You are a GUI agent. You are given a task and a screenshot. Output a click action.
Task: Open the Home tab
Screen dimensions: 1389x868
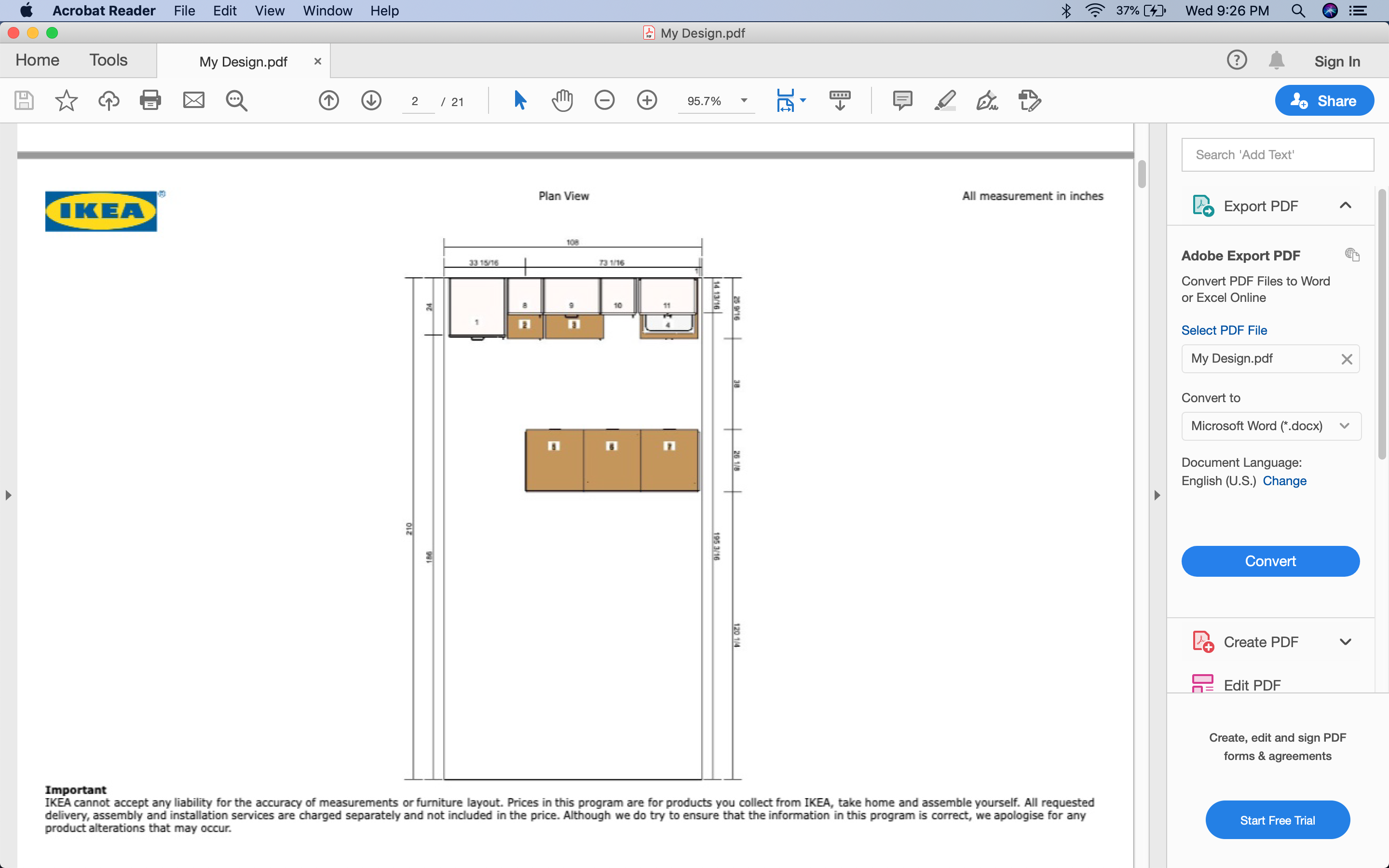[x=37, y=60]
